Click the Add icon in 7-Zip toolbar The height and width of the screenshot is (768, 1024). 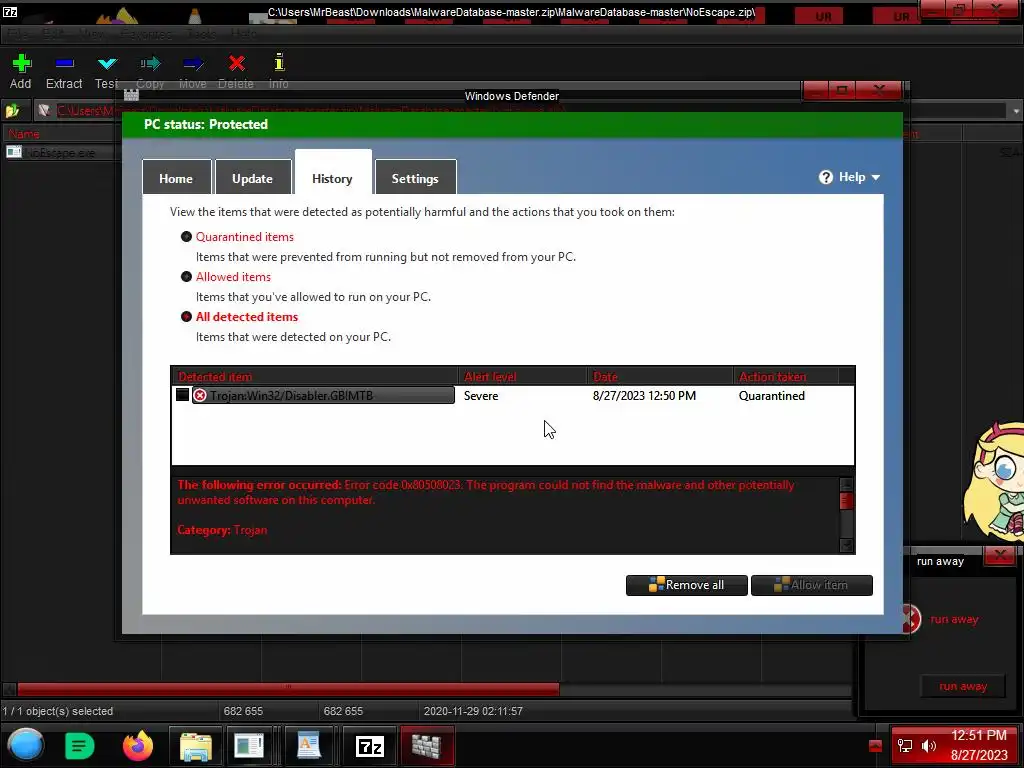coord(22,63)
